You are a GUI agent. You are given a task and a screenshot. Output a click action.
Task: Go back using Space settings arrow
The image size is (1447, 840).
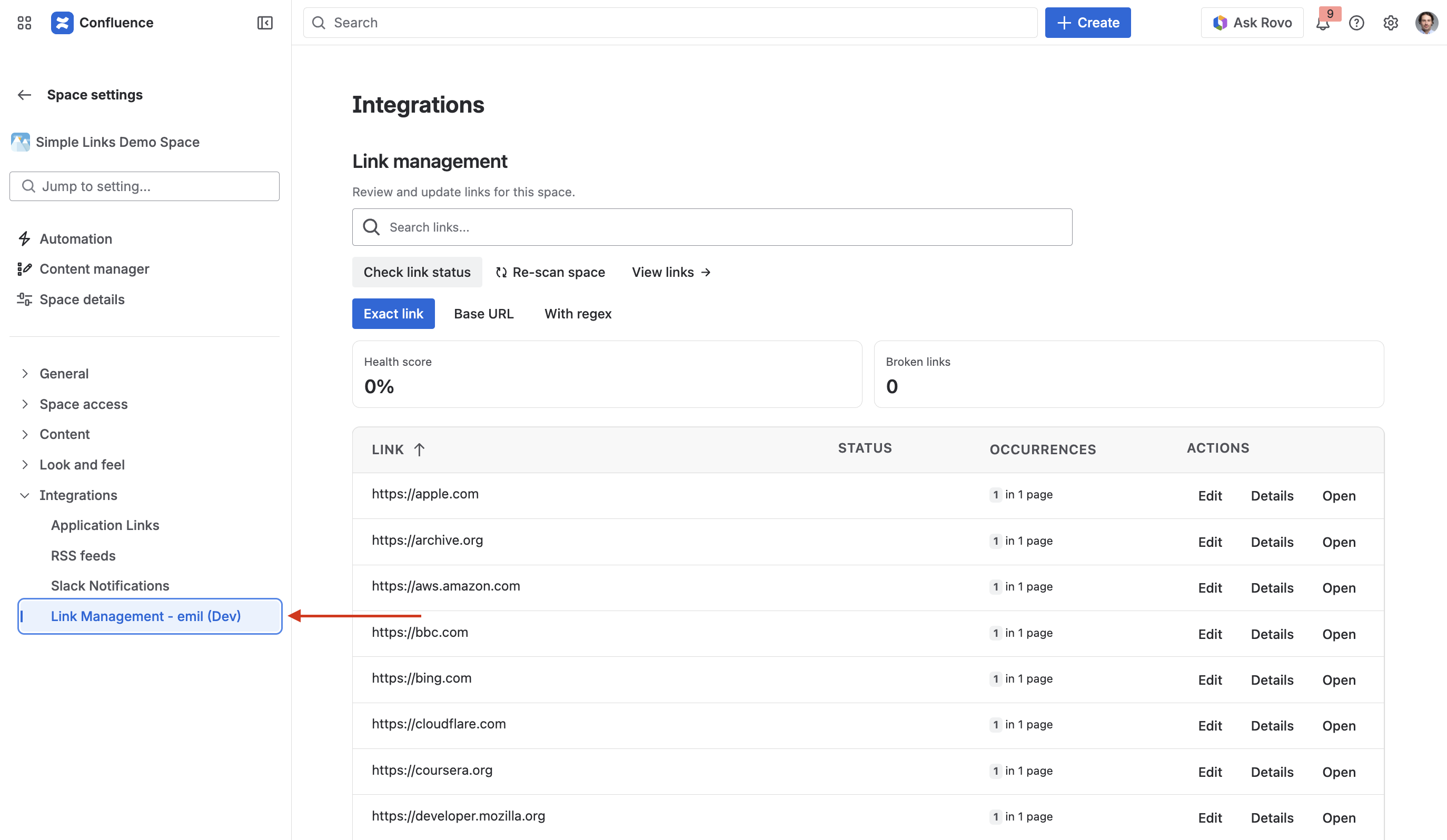click(x=24, y=95)
